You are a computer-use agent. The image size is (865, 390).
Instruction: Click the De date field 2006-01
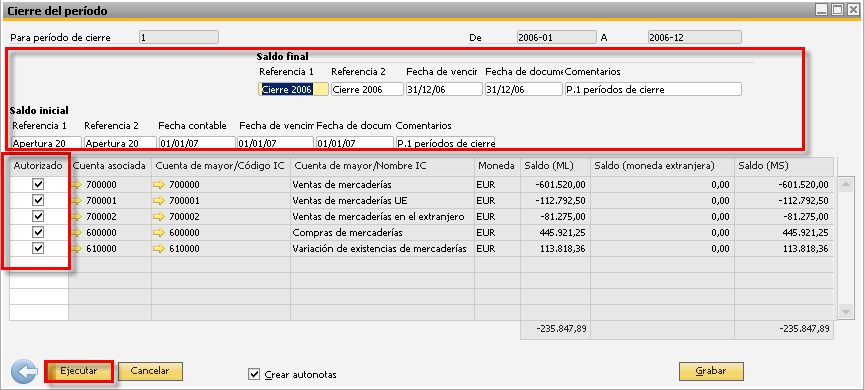[x=557, y=38]
